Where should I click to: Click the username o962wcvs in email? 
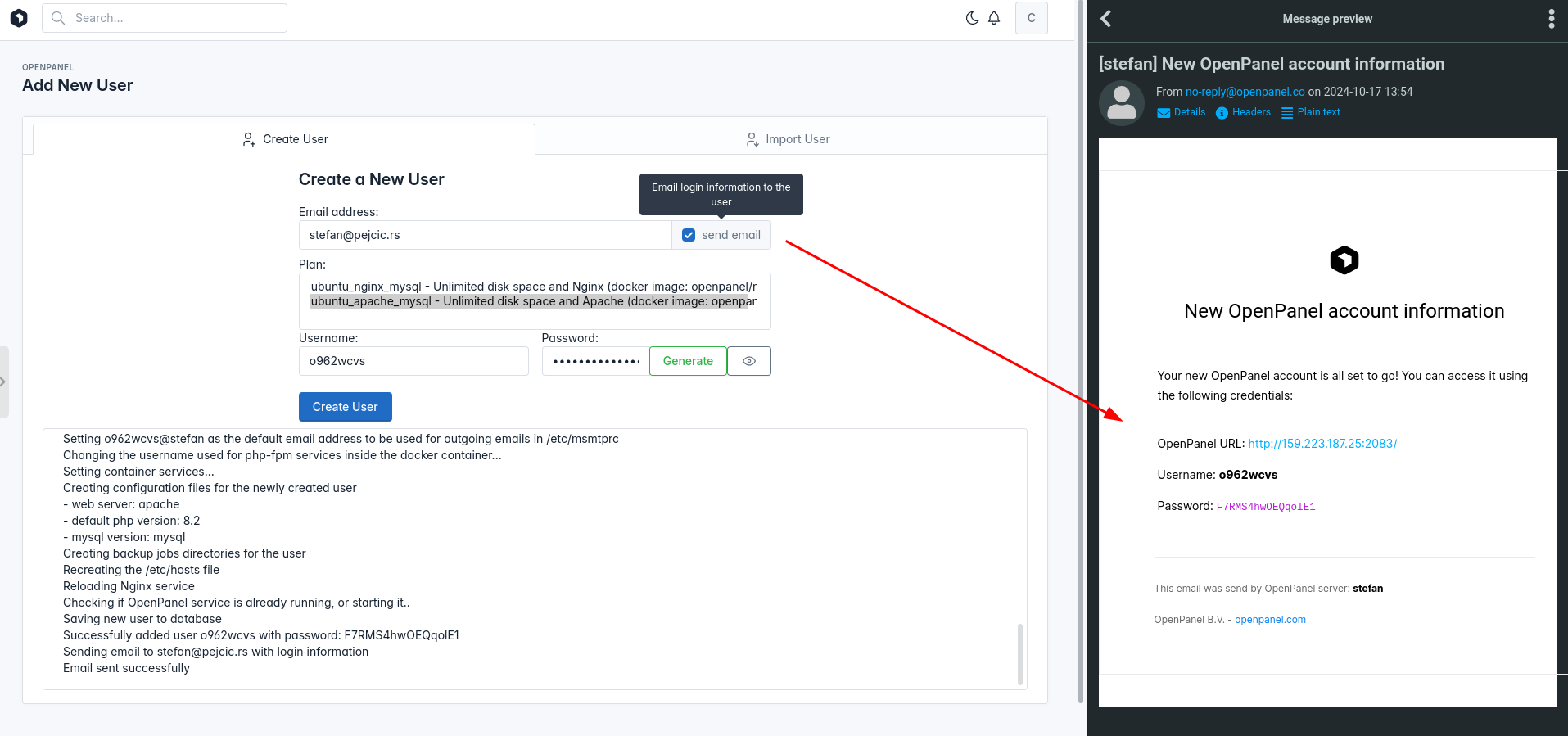1248,475
